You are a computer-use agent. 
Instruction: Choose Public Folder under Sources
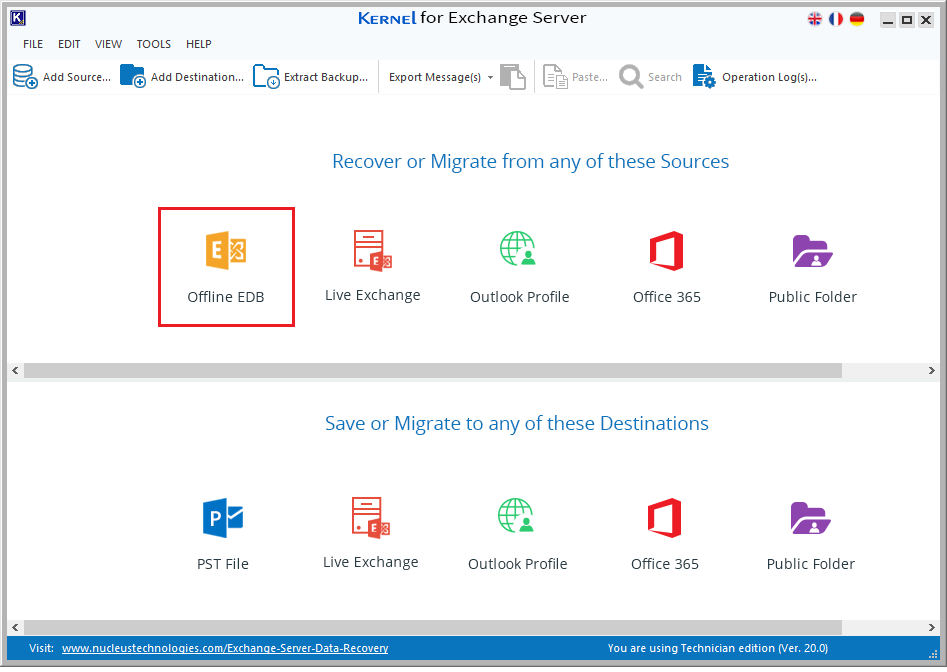(813, 268)
